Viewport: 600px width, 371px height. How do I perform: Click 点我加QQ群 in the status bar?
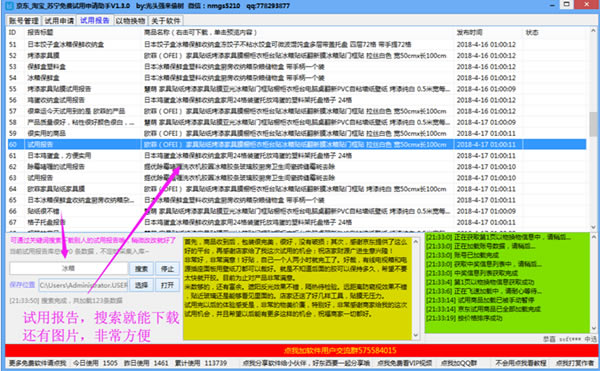(459, 363)
